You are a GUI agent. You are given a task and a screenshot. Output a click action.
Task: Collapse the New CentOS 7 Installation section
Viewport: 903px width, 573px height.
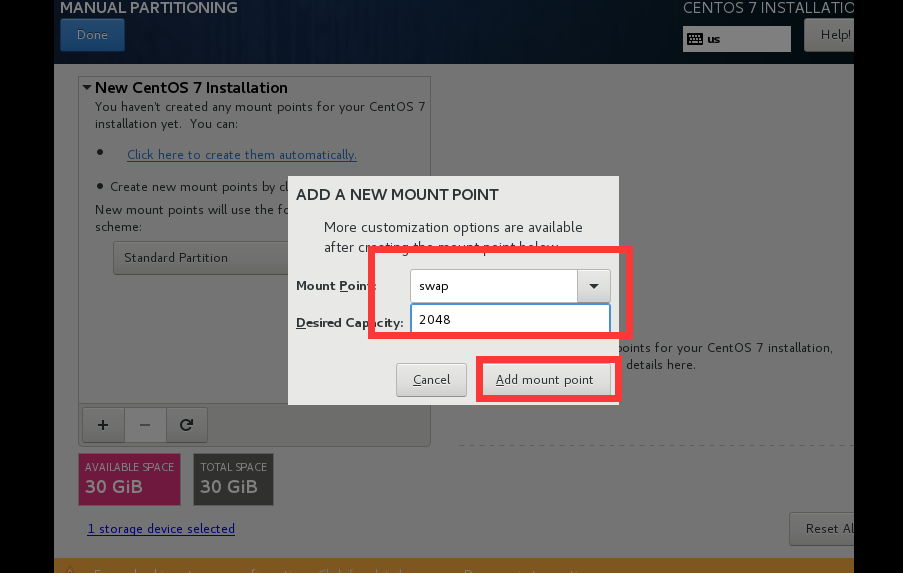pyautogui.click(x=88, y=88)
